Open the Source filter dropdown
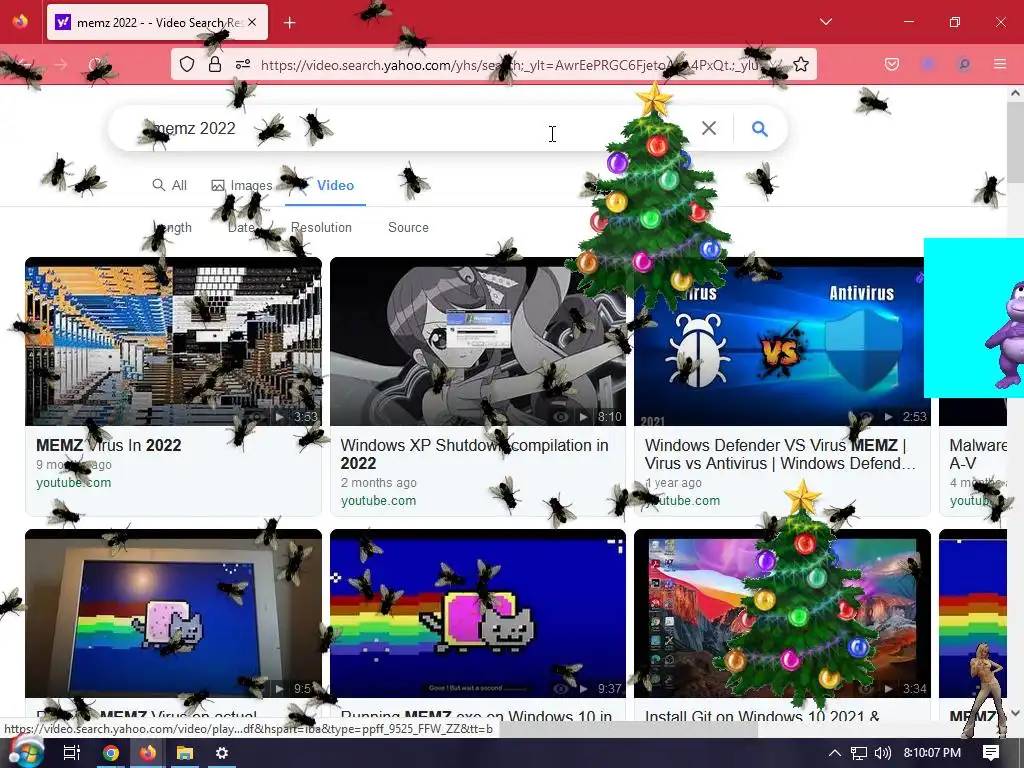The width and height of the screenshot is (1024, 768). coord(408,227)
